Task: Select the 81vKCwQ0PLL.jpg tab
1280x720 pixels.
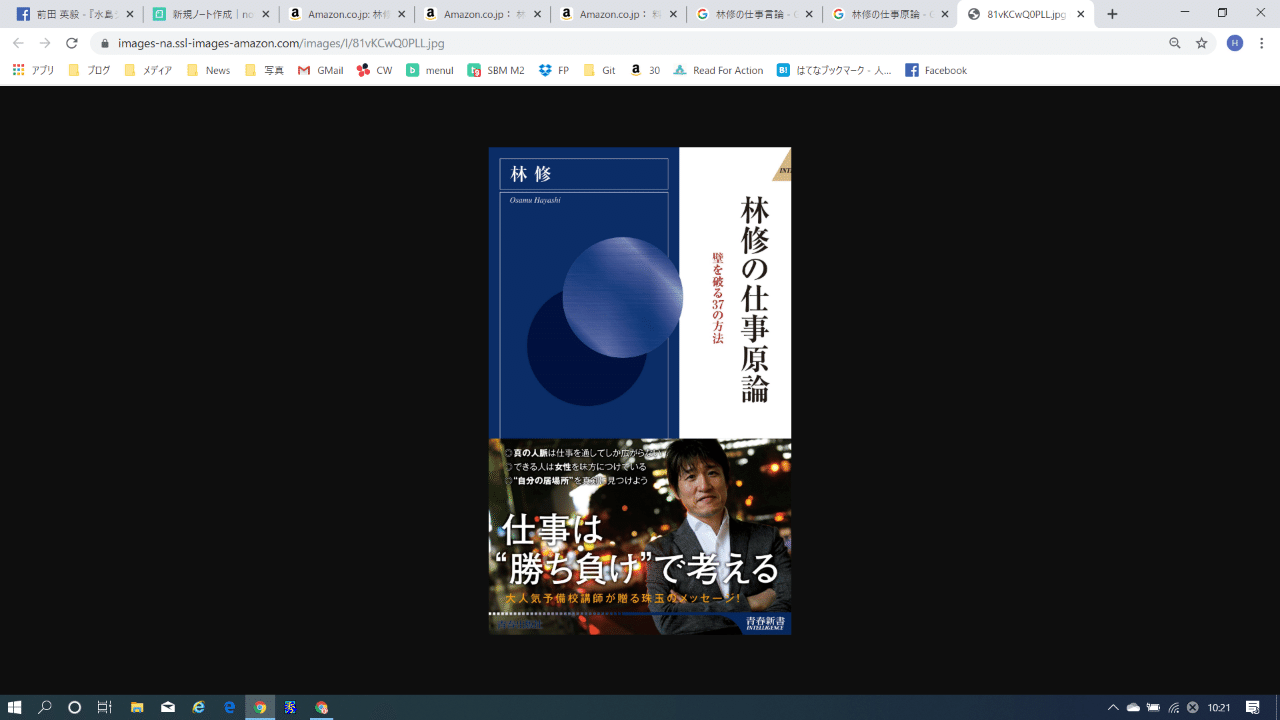Action: 1026,15
